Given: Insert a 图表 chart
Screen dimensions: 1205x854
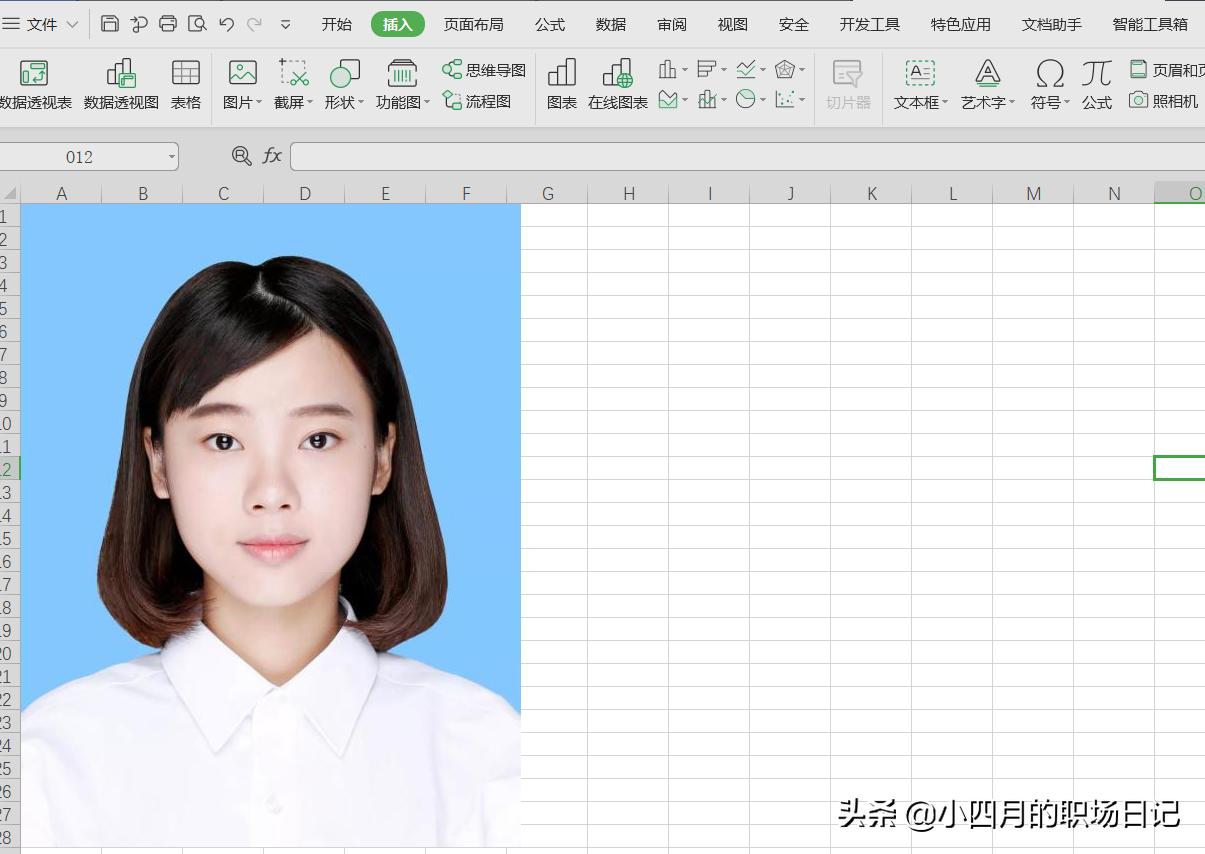Looking at the screenshot, I should click(561, 85).
